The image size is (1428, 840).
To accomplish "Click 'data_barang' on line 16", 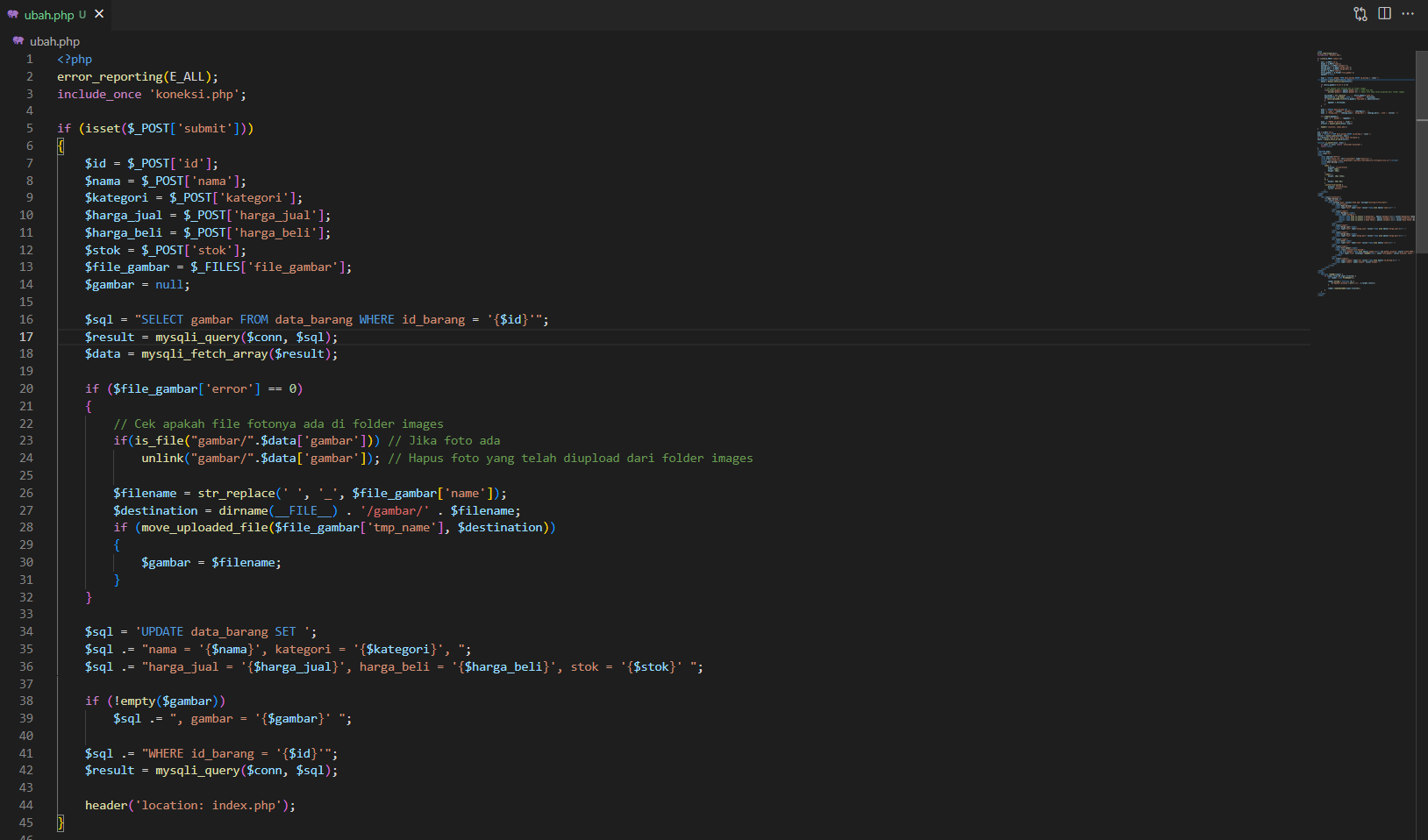I will tap(314, 320).
